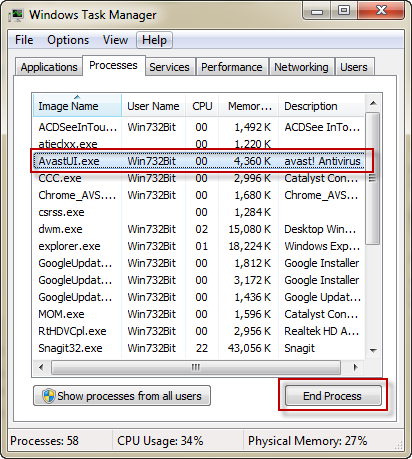This screenshot has height=459, width=412.
Task: Sort by the Image Name column header
Action: (77, 106)
